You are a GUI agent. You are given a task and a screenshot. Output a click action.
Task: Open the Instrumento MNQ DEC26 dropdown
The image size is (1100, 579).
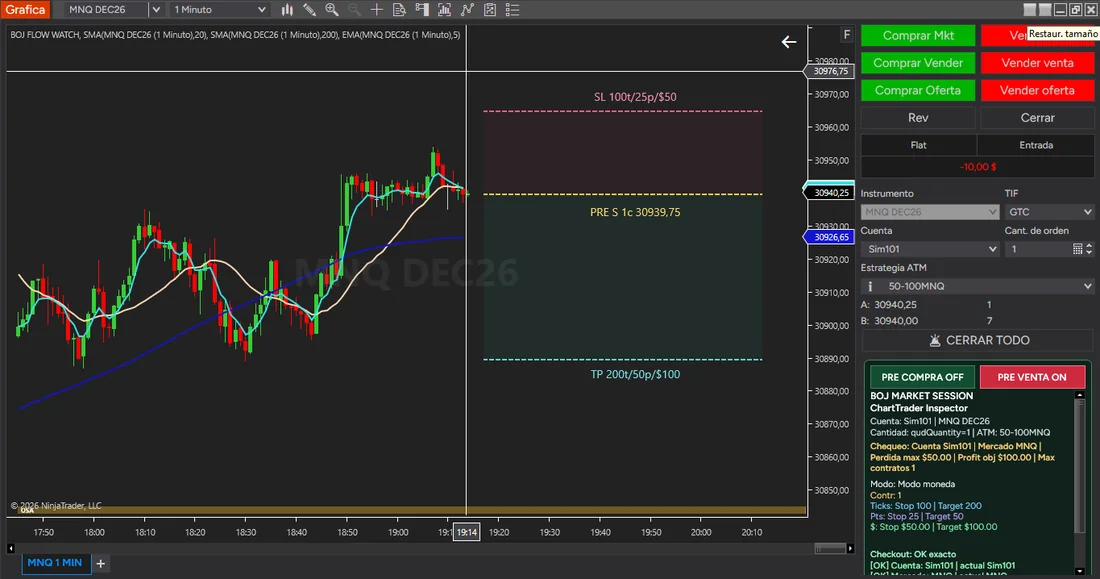tap(930, 212)
